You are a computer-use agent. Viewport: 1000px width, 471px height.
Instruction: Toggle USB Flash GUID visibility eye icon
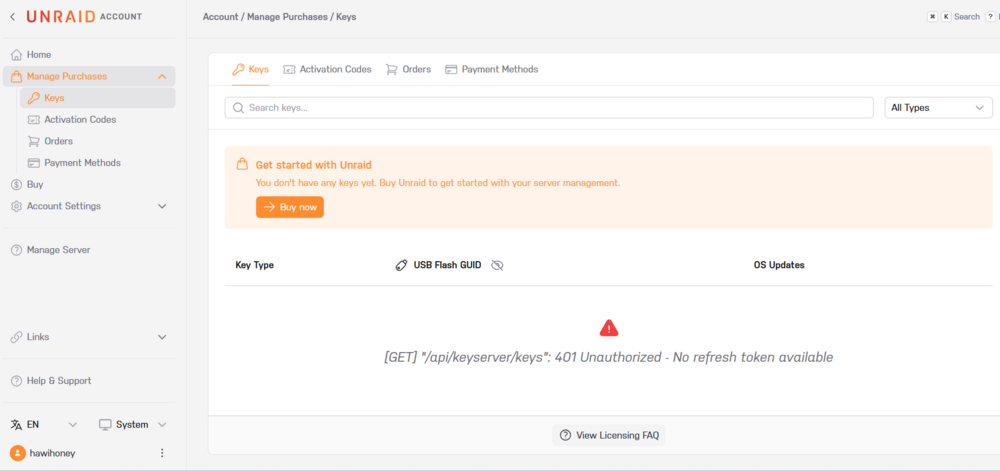[497, 265]
